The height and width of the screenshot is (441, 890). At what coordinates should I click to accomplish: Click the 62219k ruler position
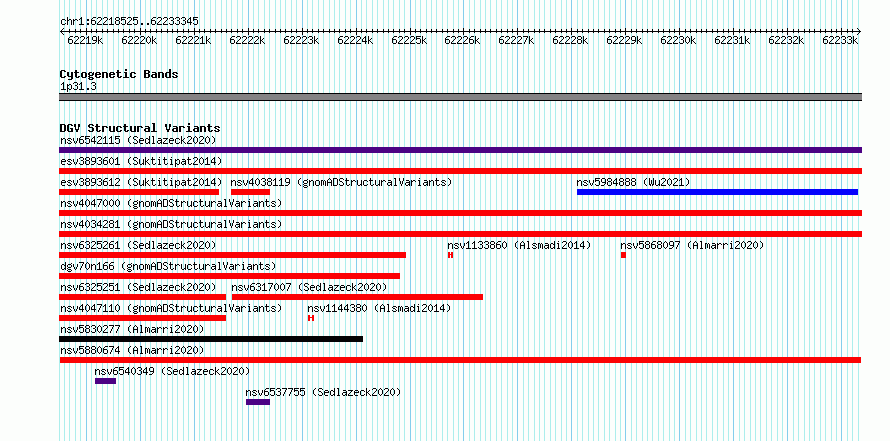pyautogui.click(x=85, y=41)
